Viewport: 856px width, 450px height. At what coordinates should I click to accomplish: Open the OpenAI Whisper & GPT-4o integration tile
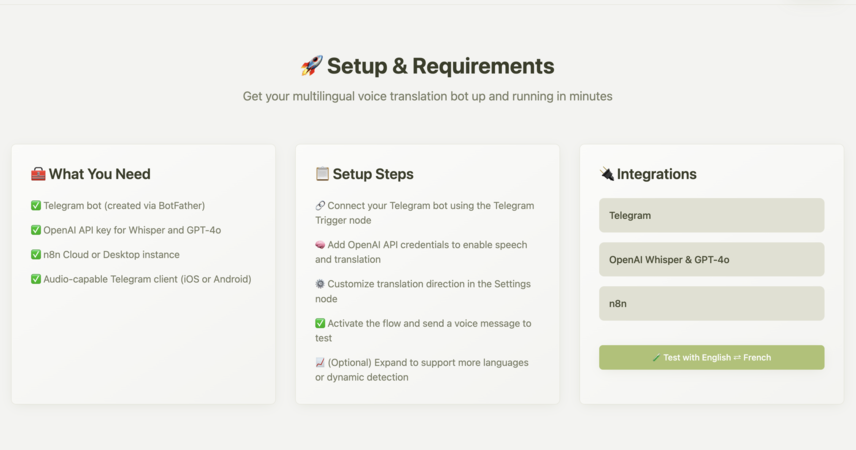(711, 259)
